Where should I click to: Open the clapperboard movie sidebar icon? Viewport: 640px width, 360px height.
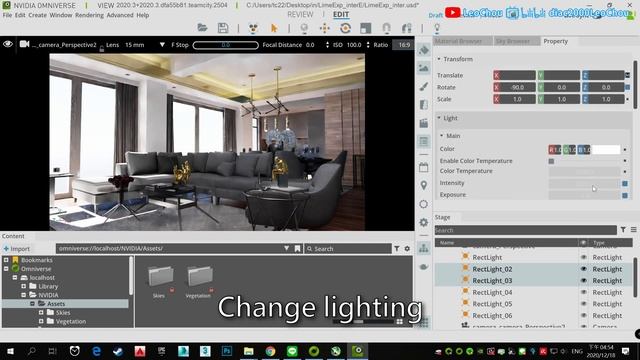point(424,123)
